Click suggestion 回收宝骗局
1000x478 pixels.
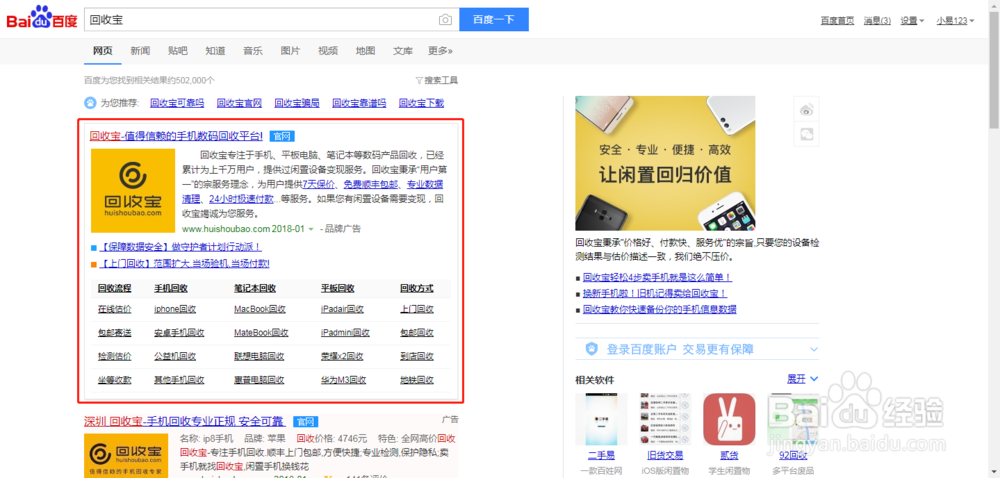coord(297,103)
